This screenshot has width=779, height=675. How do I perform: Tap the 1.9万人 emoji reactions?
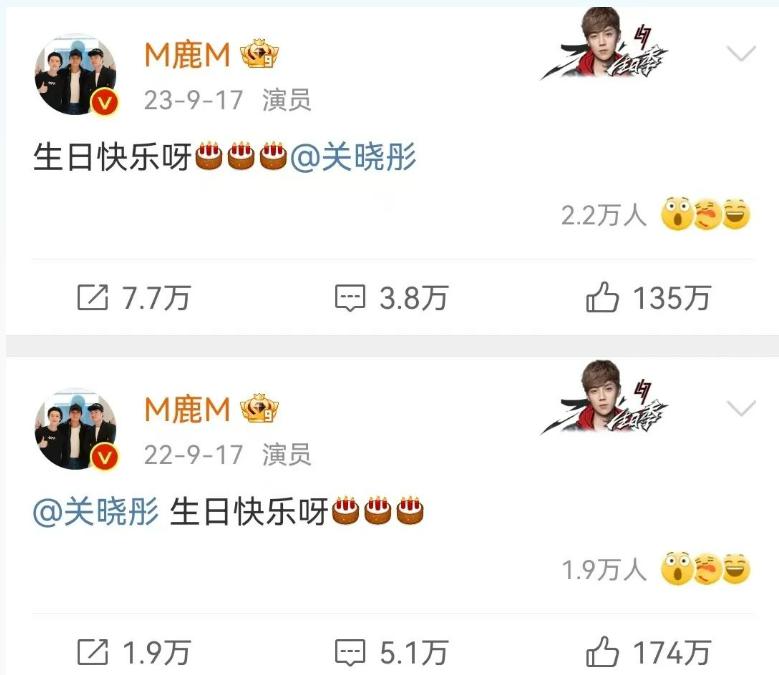tap(655, 569)
